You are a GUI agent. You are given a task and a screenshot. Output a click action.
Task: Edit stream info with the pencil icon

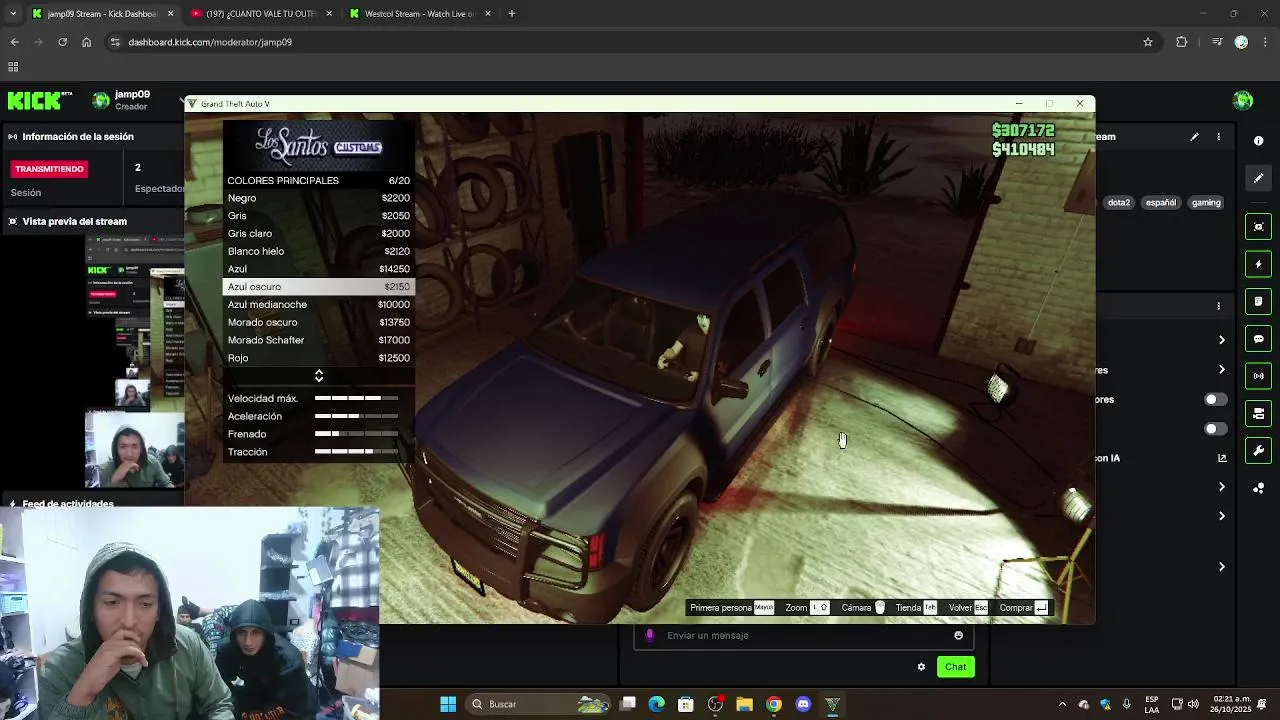(1194, 137)
